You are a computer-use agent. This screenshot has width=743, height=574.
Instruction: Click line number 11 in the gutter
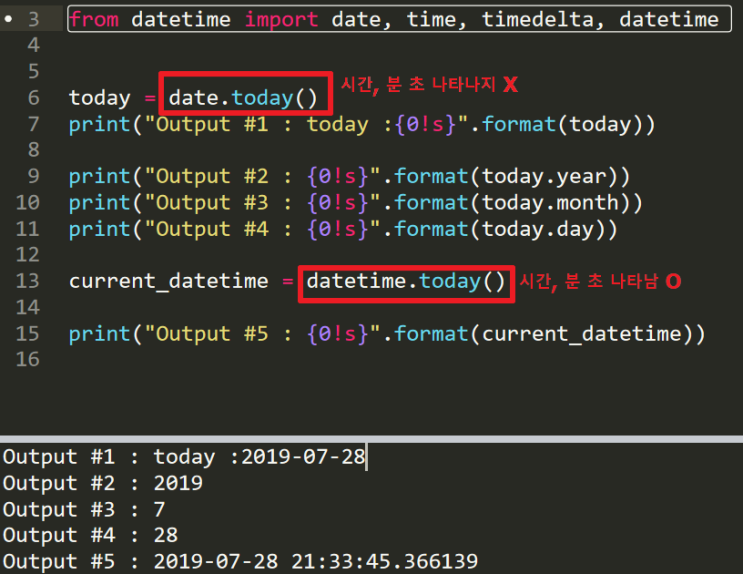pyautogui.click(x=27, y=229)
